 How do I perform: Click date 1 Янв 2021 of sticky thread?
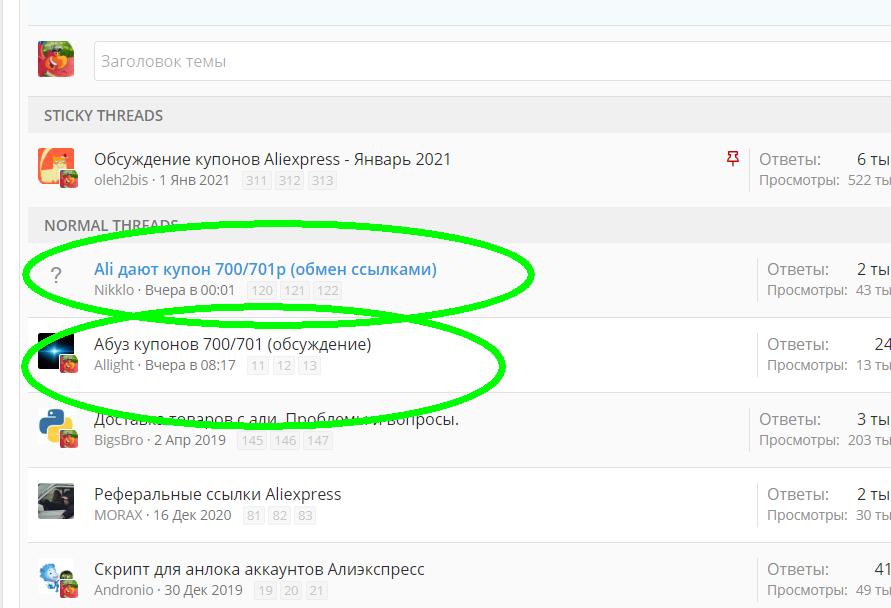194,180
